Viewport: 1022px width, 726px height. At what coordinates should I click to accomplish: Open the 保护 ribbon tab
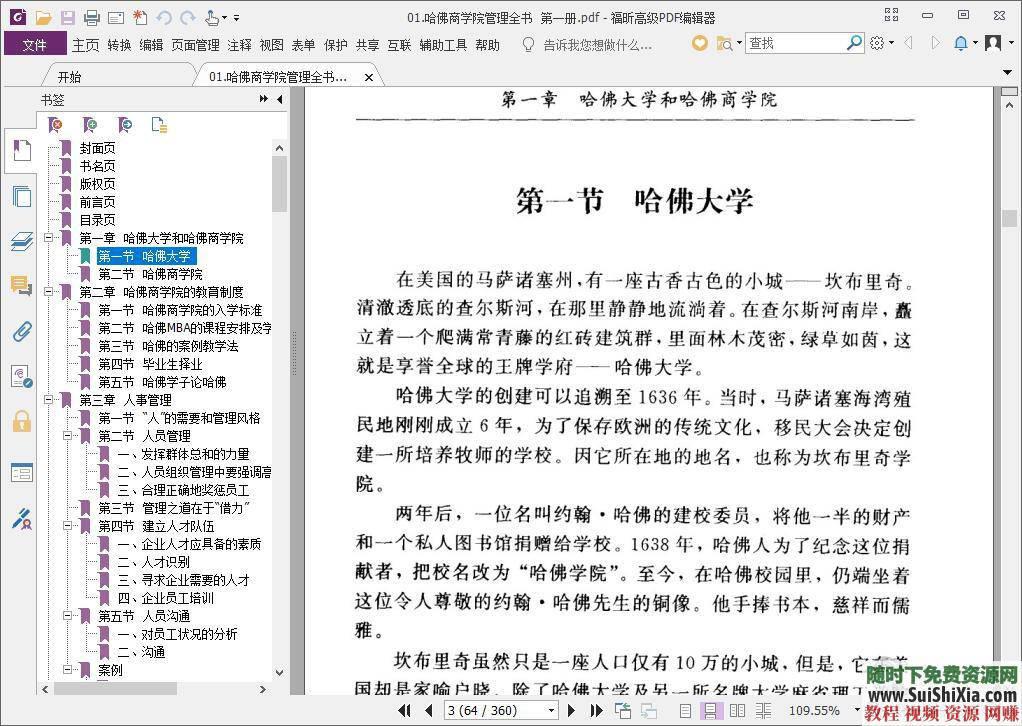click(336, 44)
